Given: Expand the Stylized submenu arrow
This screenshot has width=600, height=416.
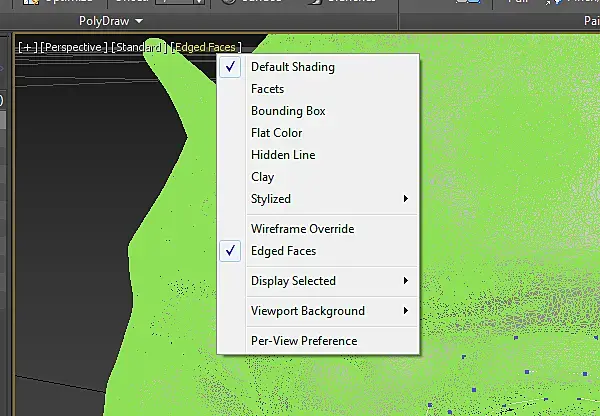Looking at the screenshot, I should (405, 199).
